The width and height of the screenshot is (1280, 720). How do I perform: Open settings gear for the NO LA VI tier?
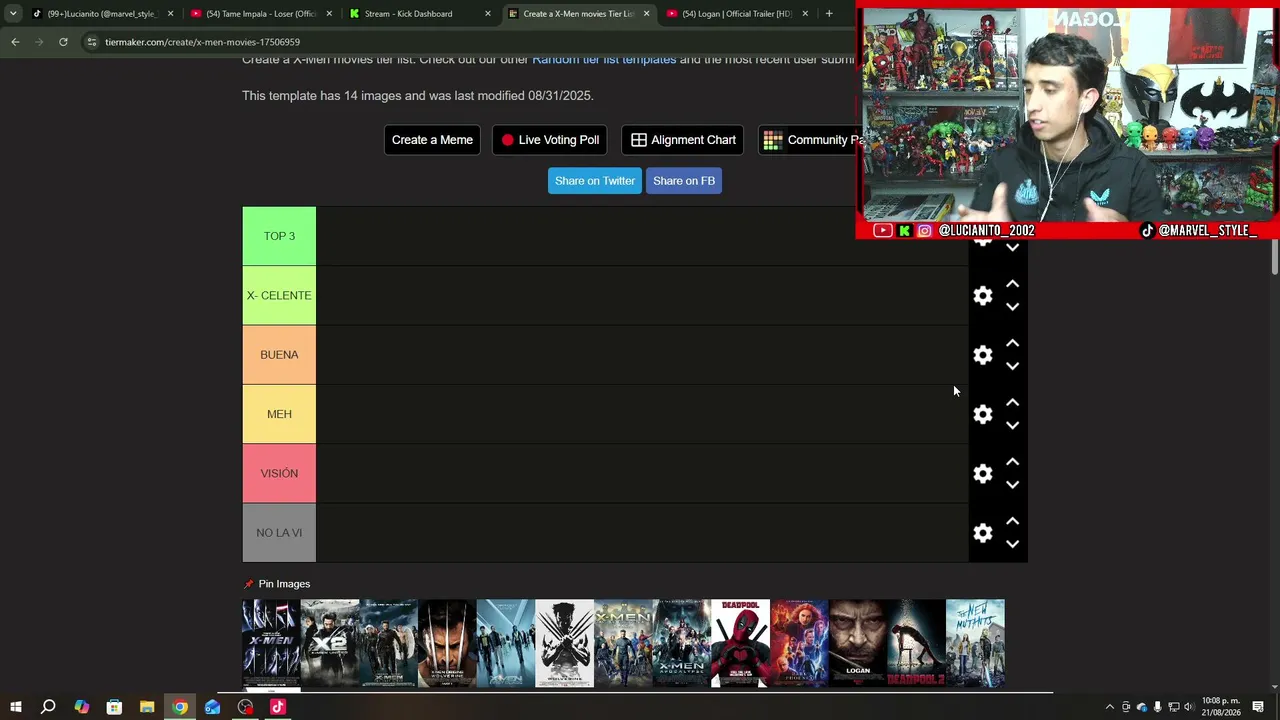983,533
